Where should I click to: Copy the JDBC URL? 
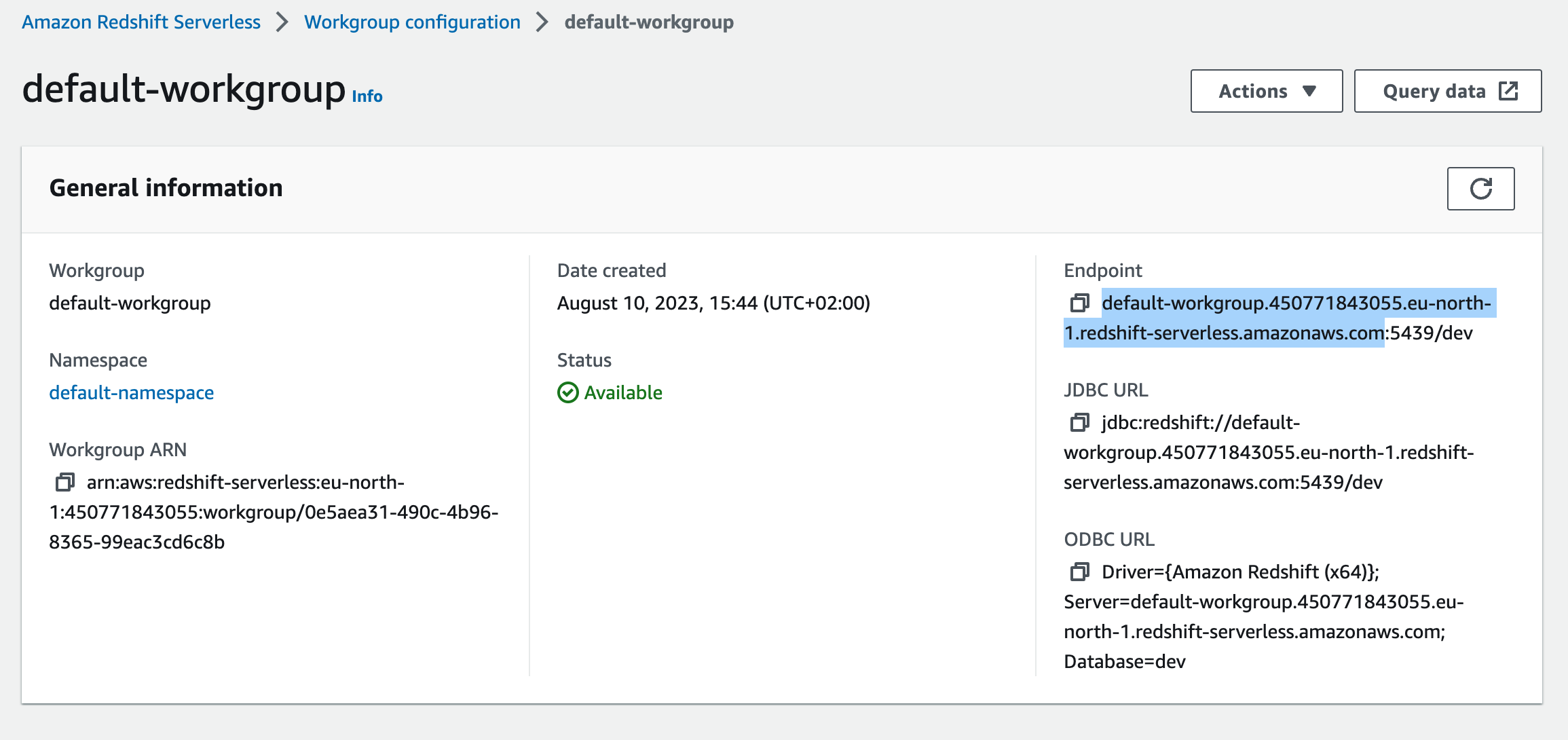[1080, 422]
